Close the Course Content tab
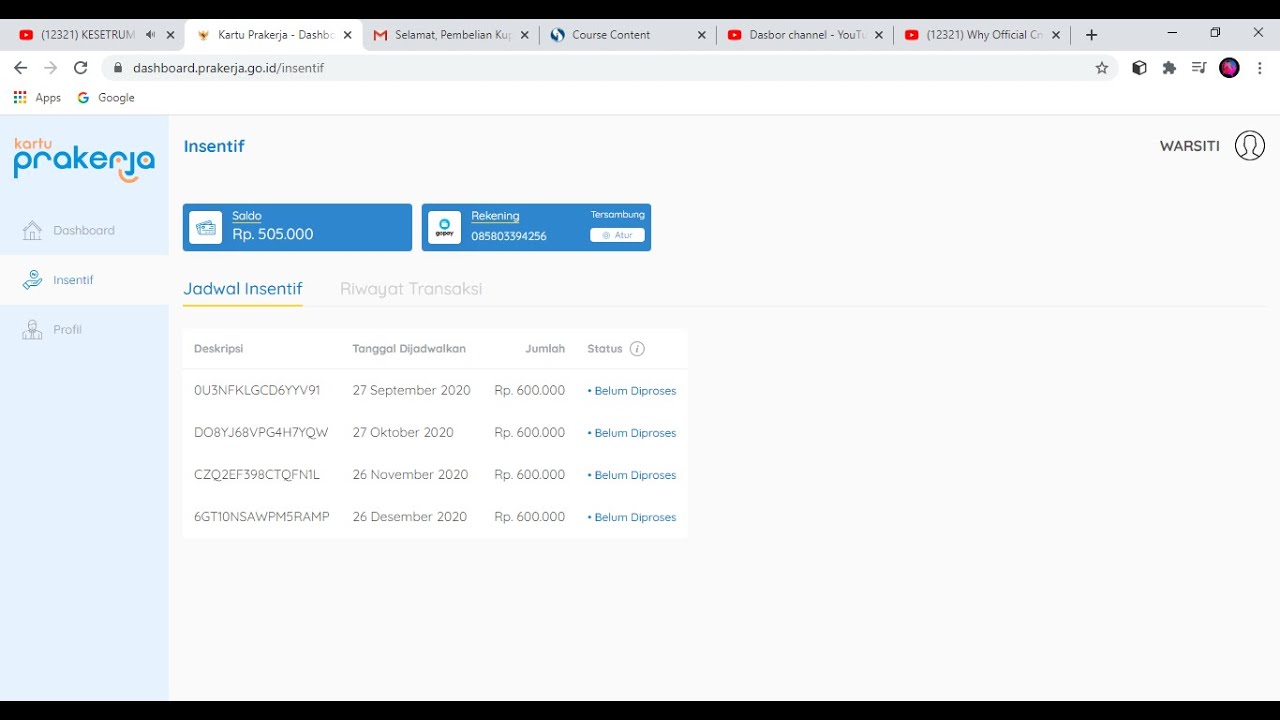 coord(701,35)
